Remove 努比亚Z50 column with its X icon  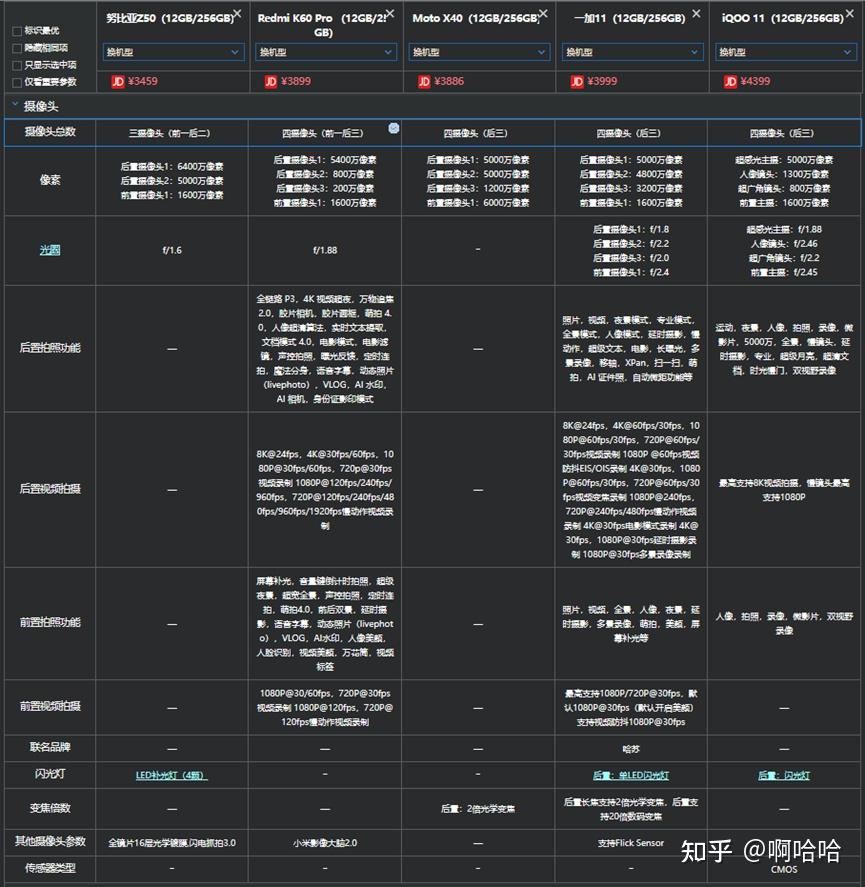(x=238, y=13)
